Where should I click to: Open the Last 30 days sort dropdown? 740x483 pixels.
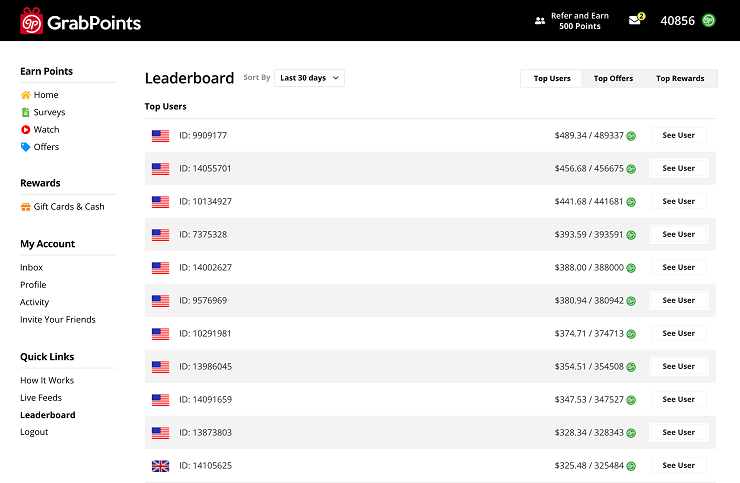click(x=309, y=78)
